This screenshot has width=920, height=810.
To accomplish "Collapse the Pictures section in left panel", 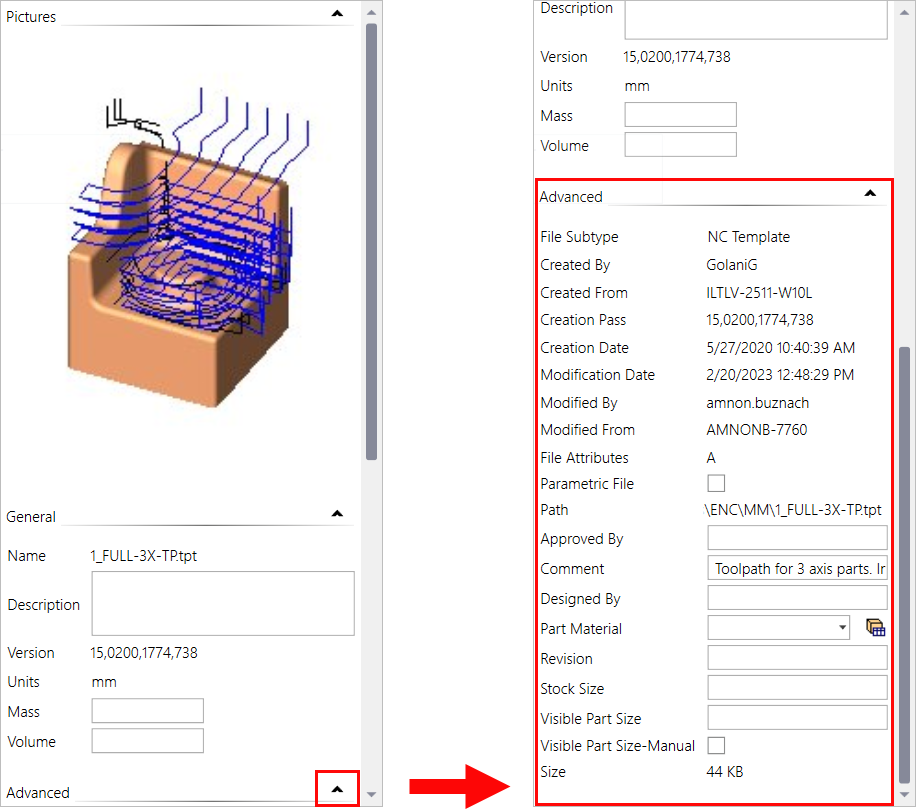I will pyautogui.click(x=337, y=13).
